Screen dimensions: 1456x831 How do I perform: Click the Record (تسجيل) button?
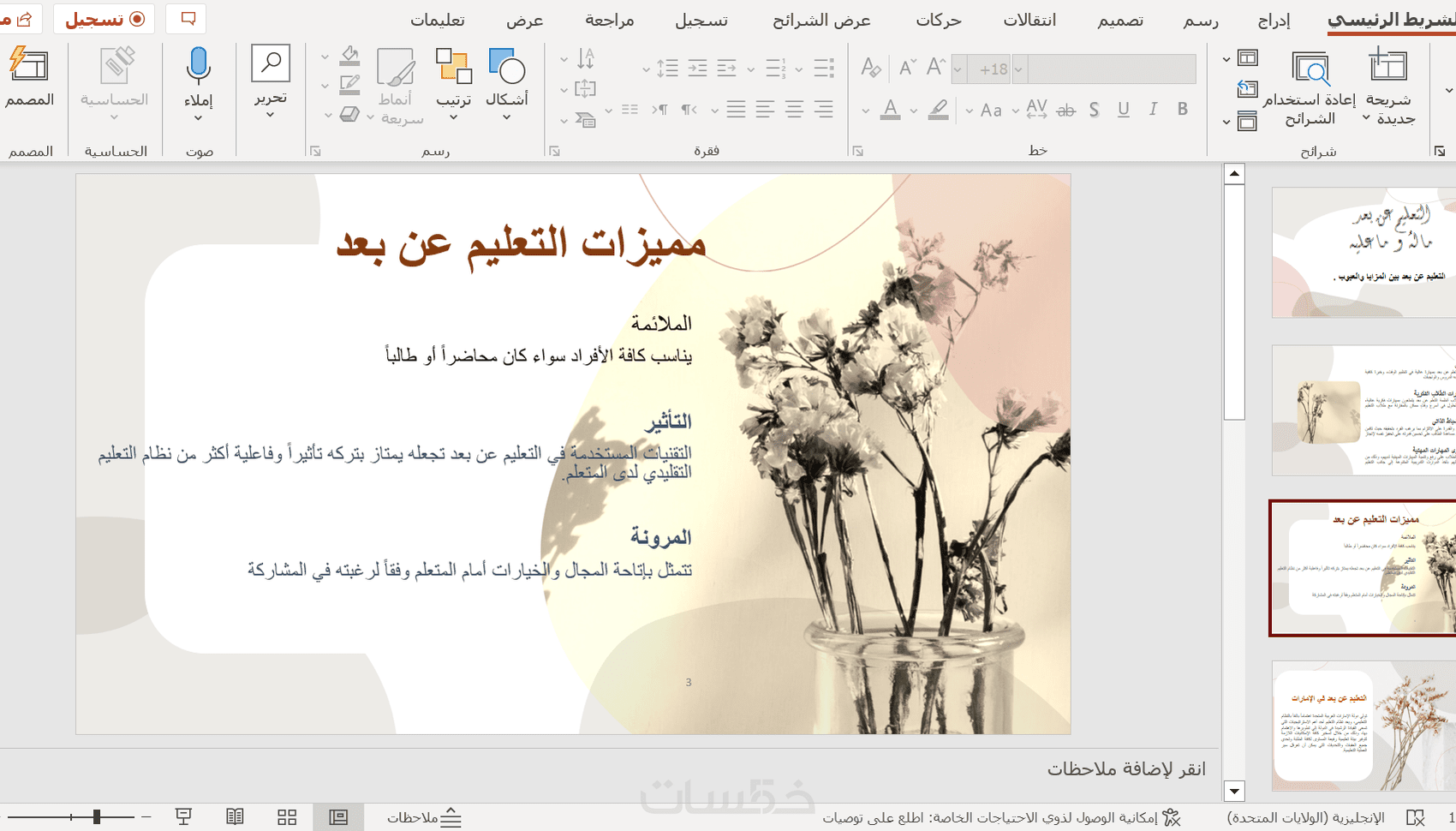(104, 19)
